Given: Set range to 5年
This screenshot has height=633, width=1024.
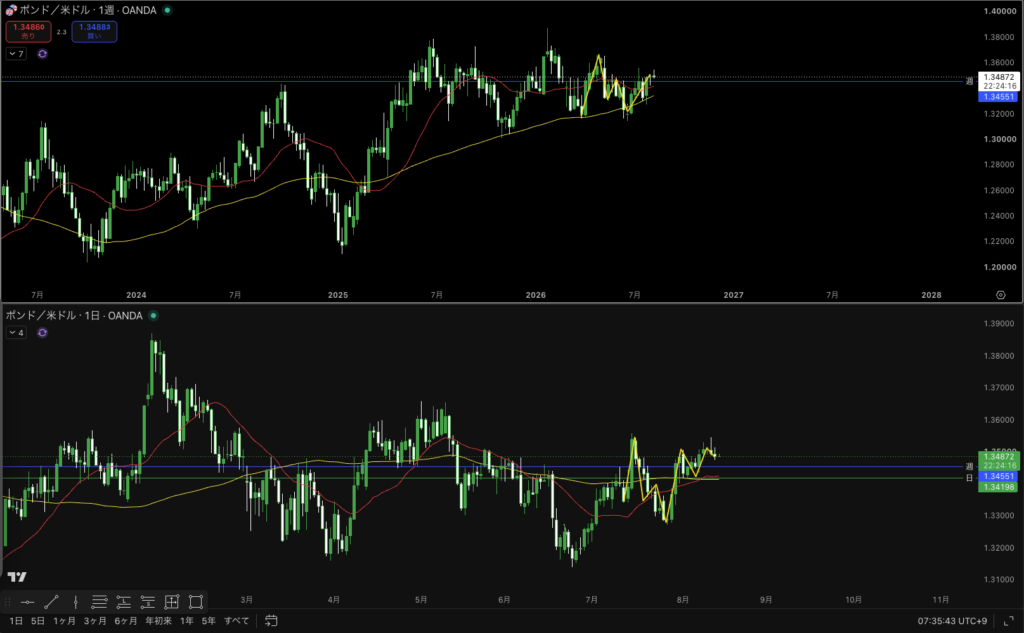Looking at the screenshot, I should pos(208,621).
